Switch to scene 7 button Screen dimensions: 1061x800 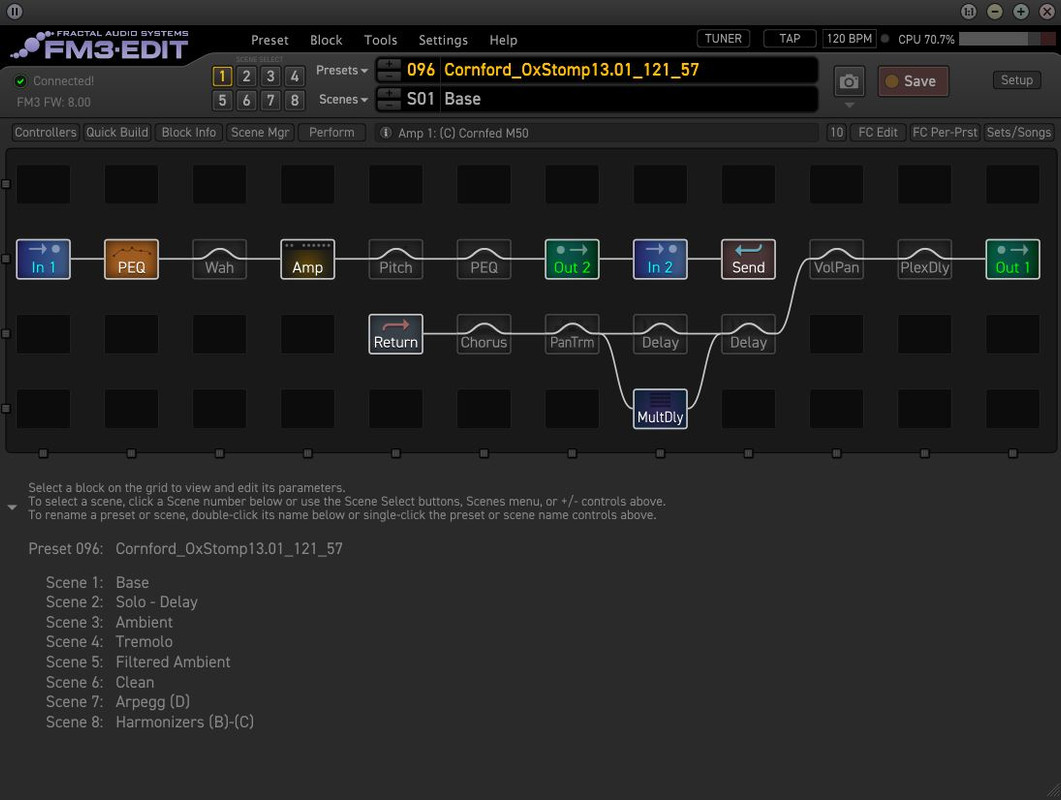point(271,100)
